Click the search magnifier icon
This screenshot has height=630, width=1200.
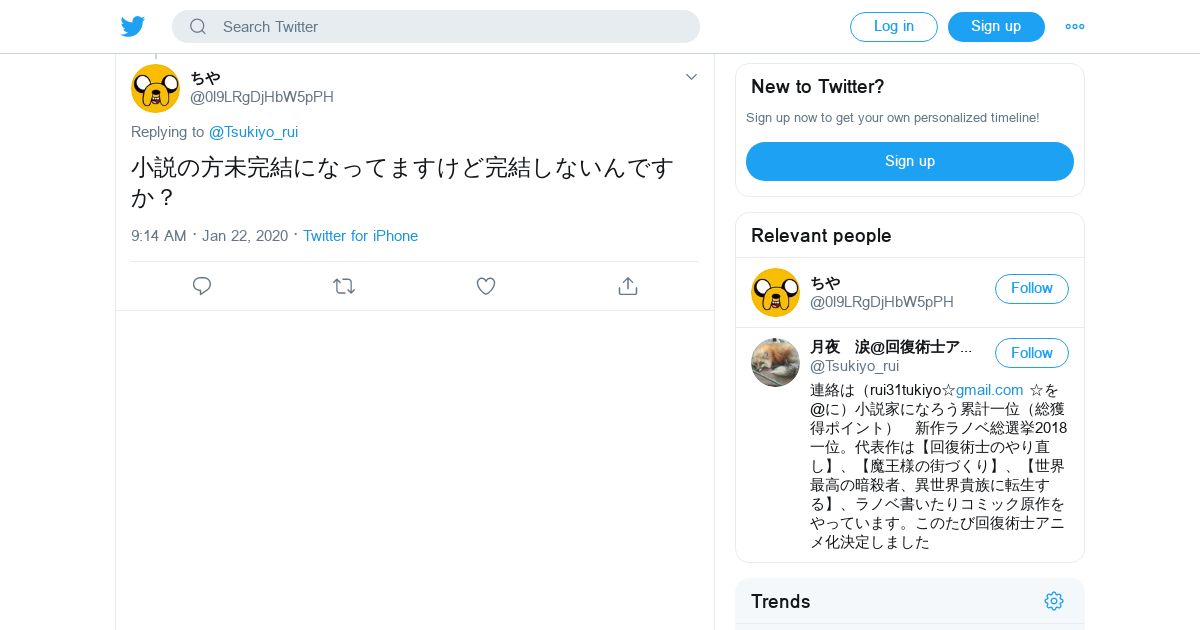pos(198,27)
